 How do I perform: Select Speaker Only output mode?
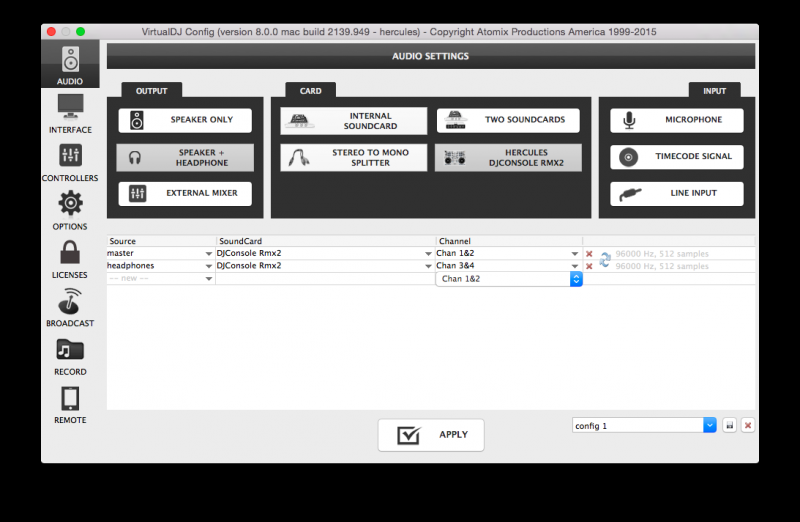coord(185,120)
